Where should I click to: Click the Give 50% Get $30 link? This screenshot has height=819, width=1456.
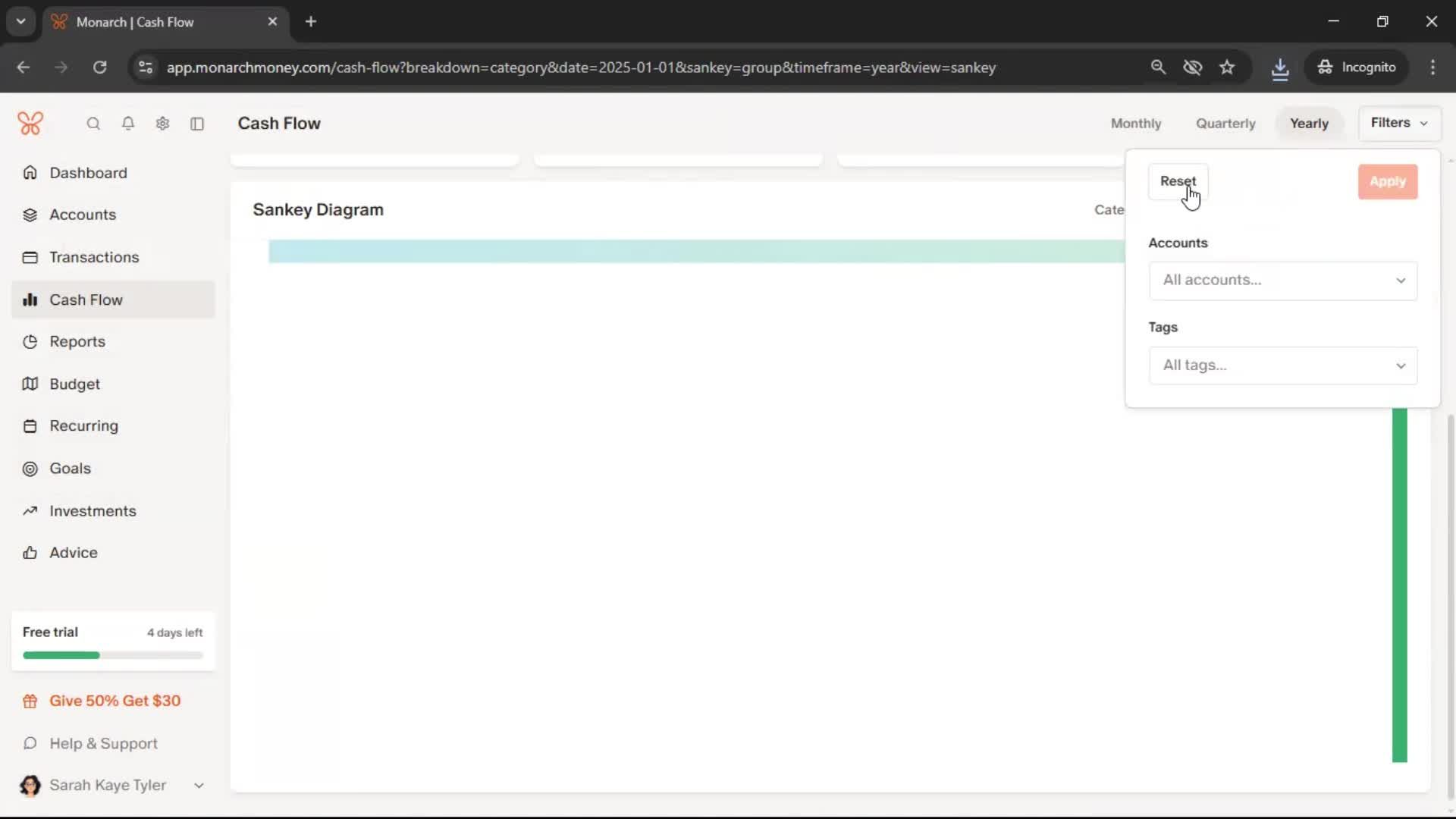(115, 701)
